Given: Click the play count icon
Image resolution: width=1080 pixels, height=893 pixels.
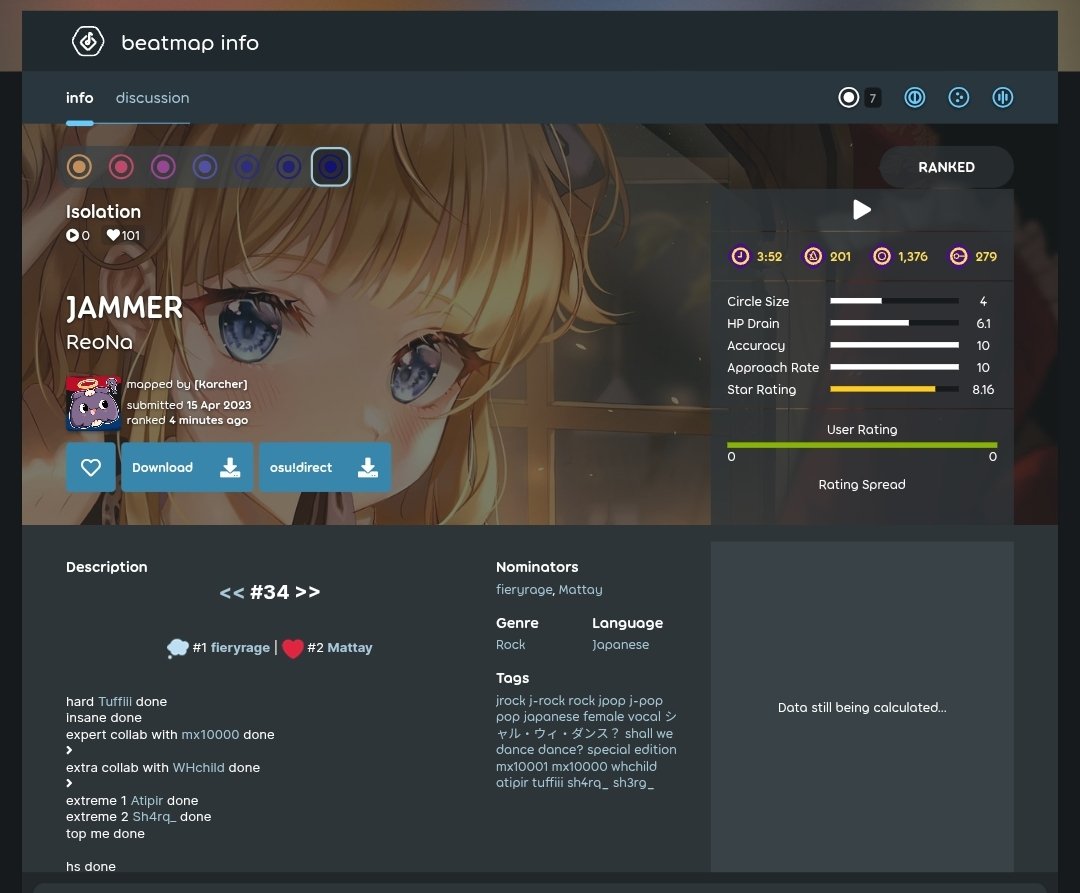Looking at the screenshot, I should point(72,235).
